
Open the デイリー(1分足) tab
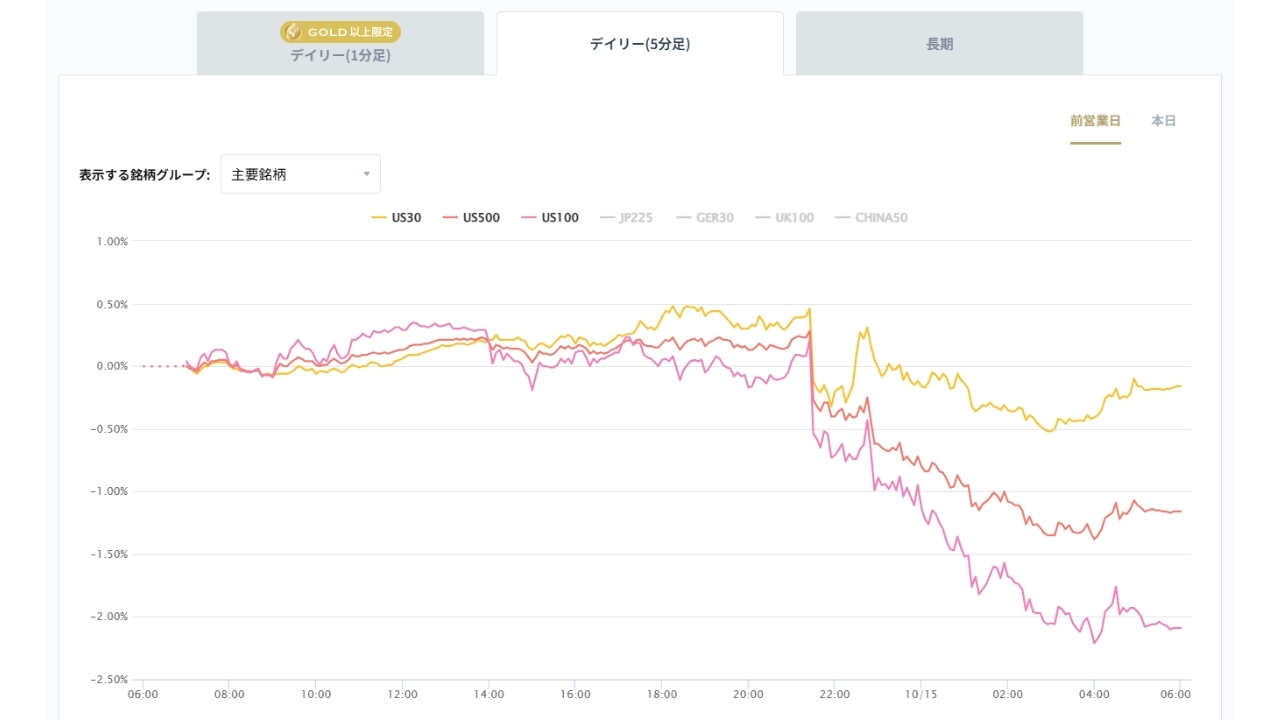[x=340, y=43]
